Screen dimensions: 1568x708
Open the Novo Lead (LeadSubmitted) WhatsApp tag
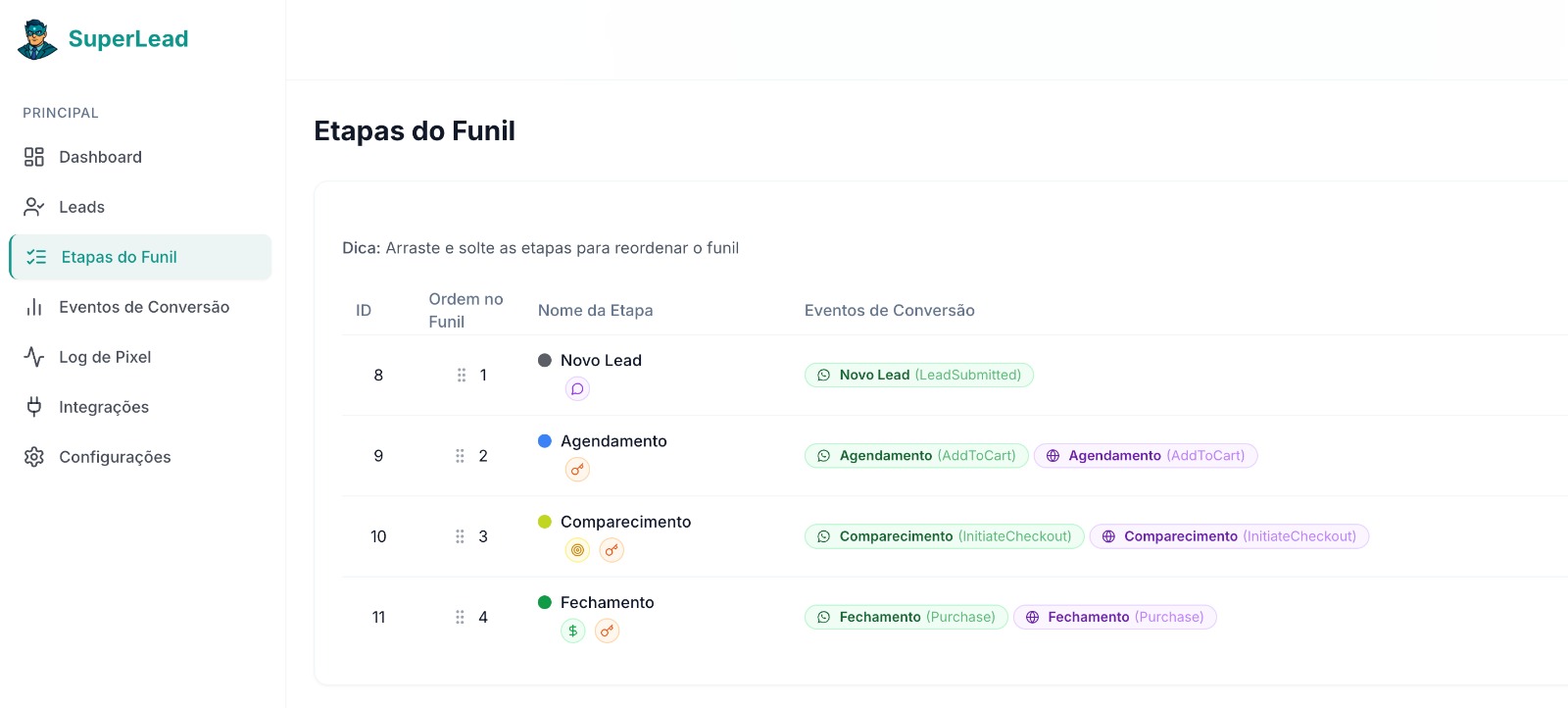(x=919, y=375)
